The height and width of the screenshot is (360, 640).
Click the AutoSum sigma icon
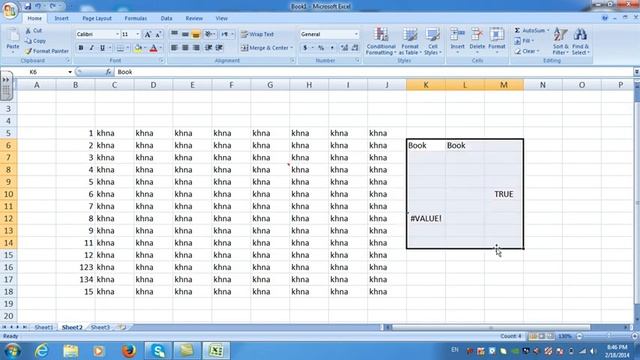coord(517,31)
